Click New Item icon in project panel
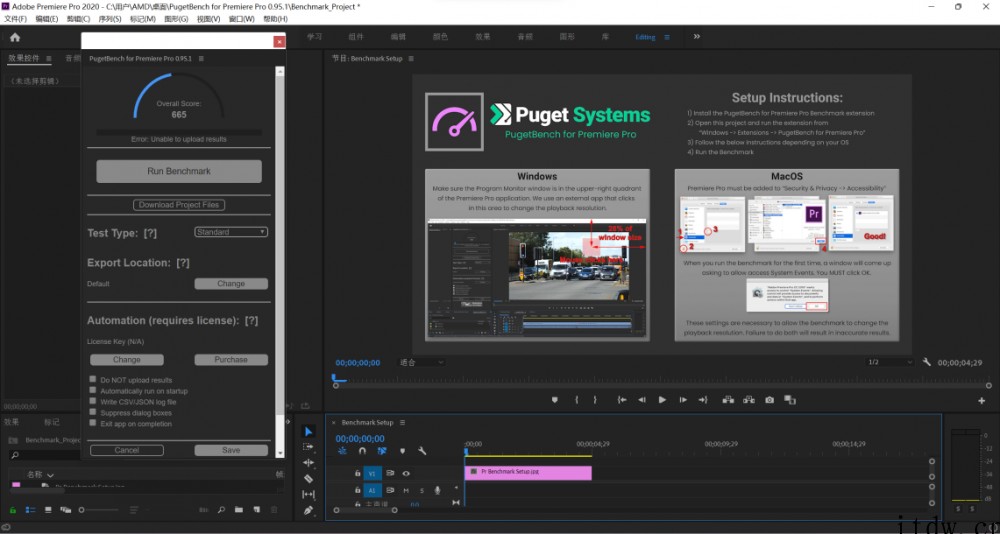This screenshot has width=1000, height=534. point(256,510)
